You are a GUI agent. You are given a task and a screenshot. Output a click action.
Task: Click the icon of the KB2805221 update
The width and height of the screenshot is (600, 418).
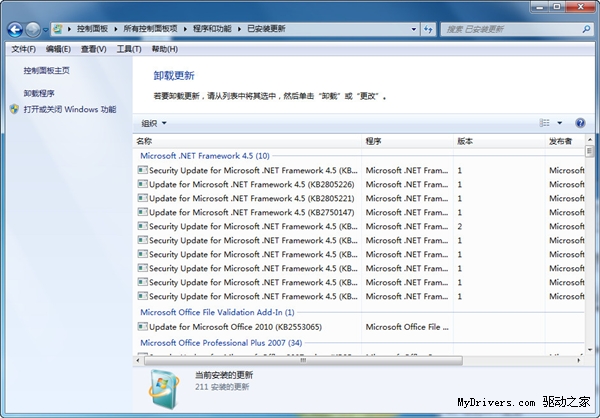142,198
